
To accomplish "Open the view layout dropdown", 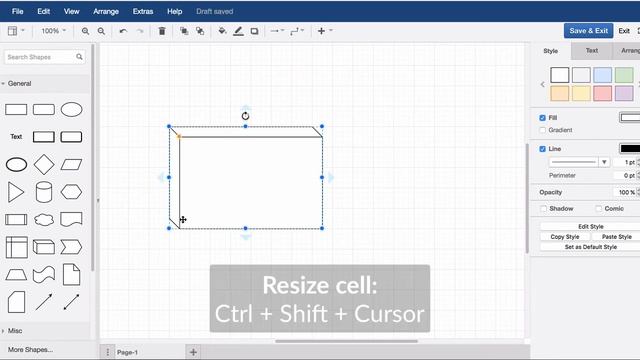I will (x=16, y=31).
